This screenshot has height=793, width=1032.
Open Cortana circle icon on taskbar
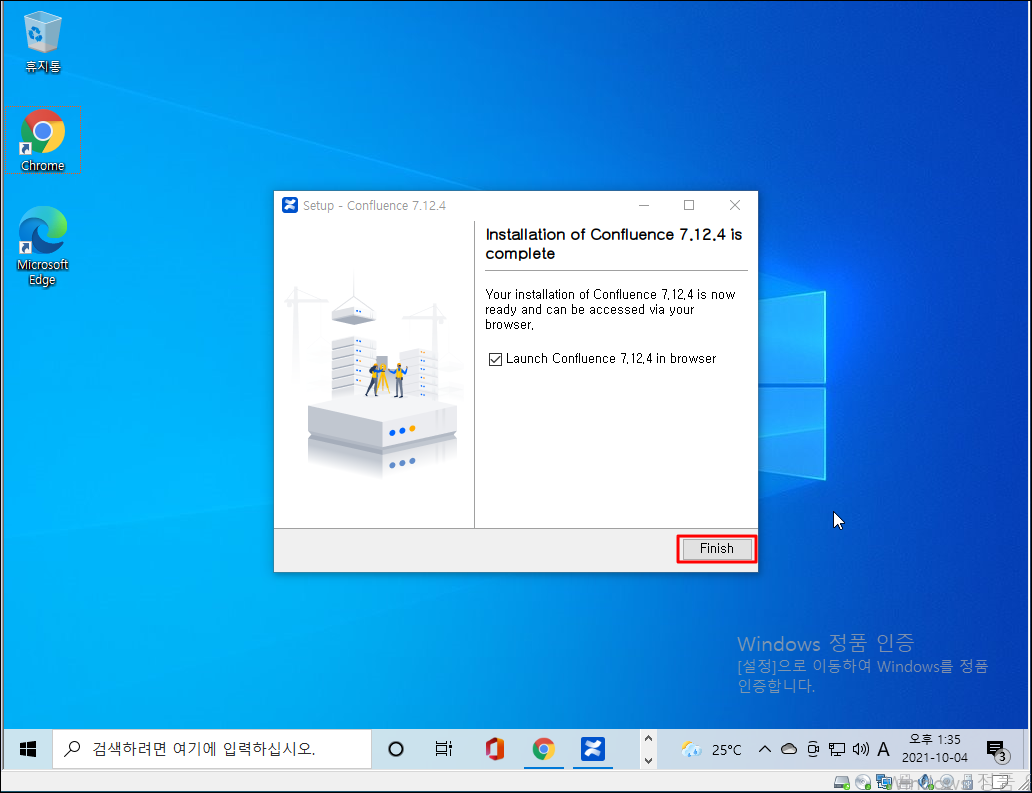396,749
